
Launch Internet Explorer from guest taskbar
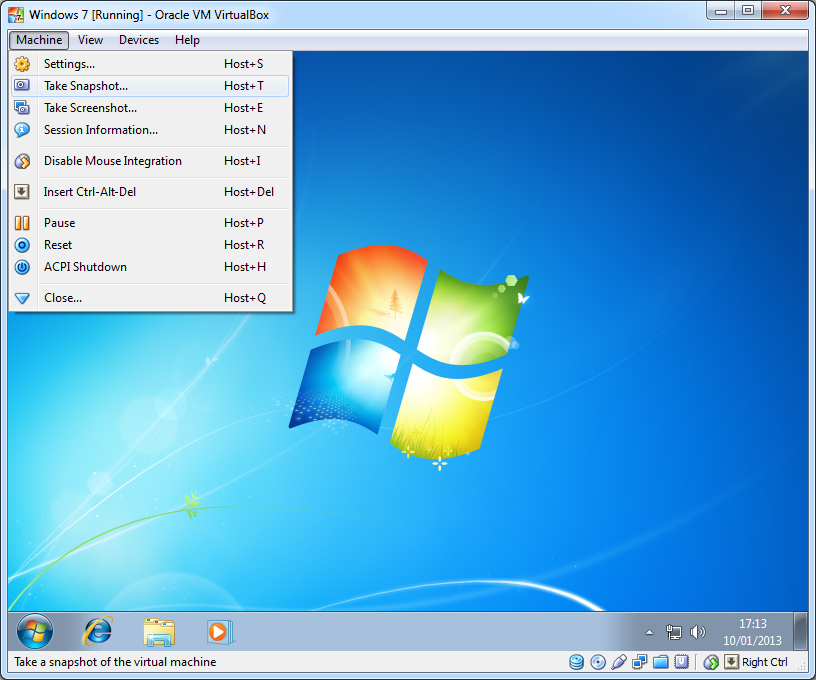click(x=98, y=630)
